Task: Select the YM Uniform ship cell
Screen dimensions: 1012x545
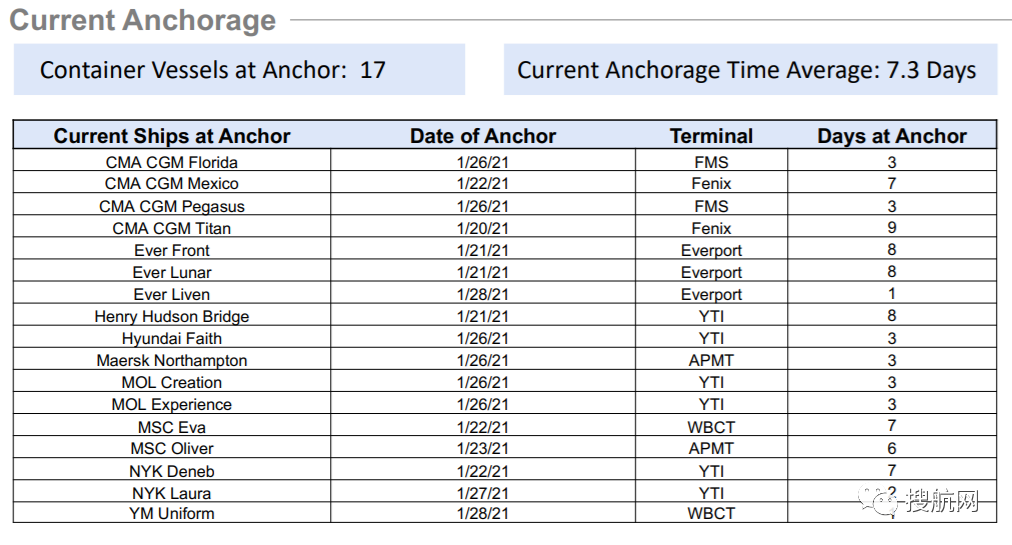Action: (x=172, y=513)
